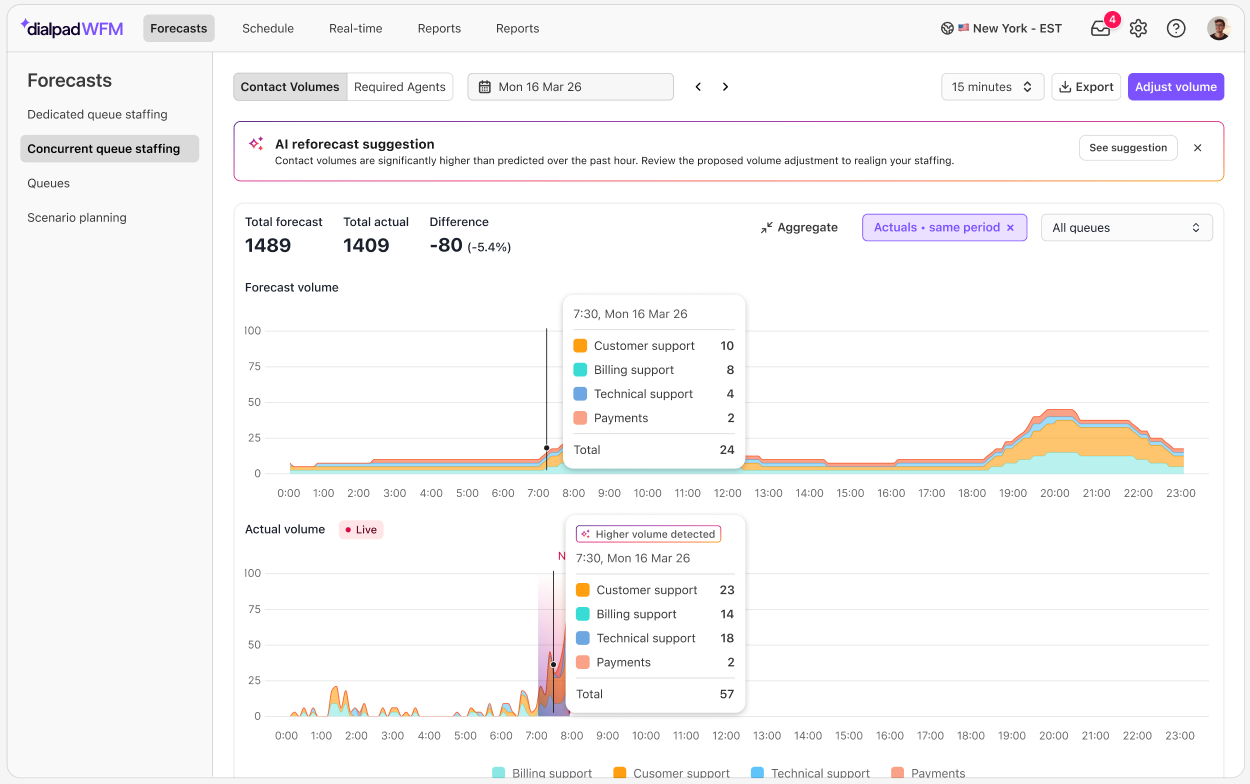Click the blue Technical support swatch beside 18

coord(583,638)
